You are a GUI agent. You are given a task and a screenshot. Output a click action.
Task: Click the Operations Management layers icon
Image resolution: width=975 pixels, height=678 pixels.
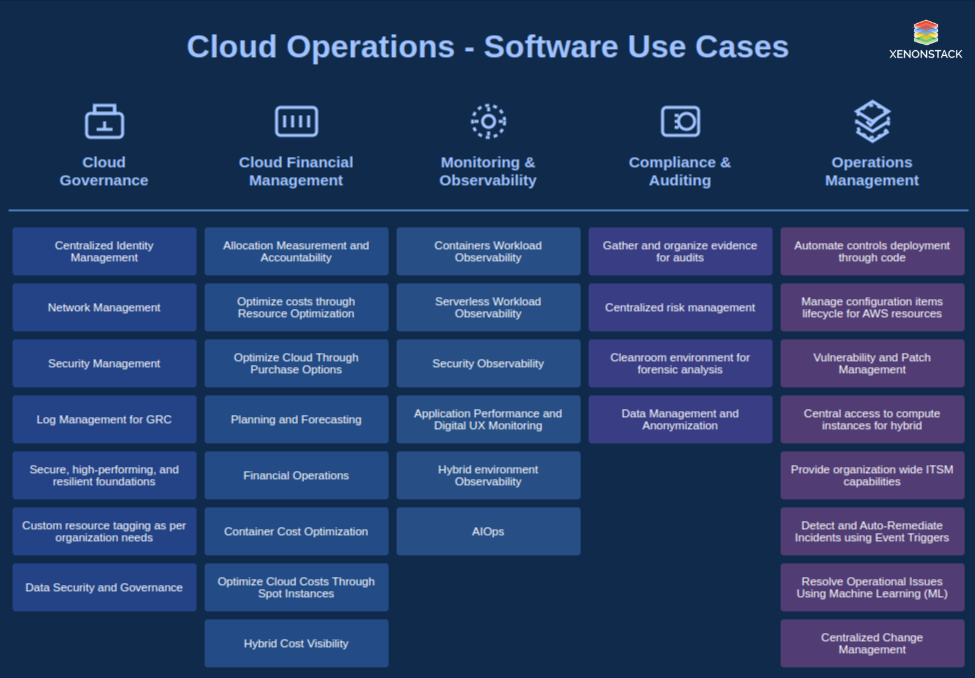[871, 118]
